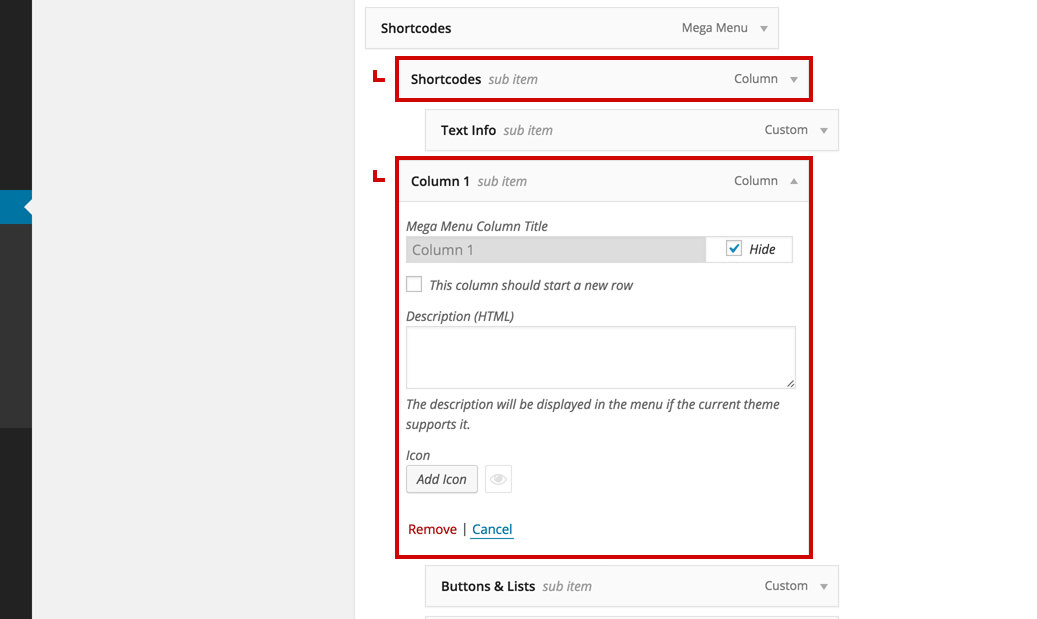Click the description textarea resize handle
Image resolution: width=1037 pixels, height=619 pixels.
click(790, 383)
